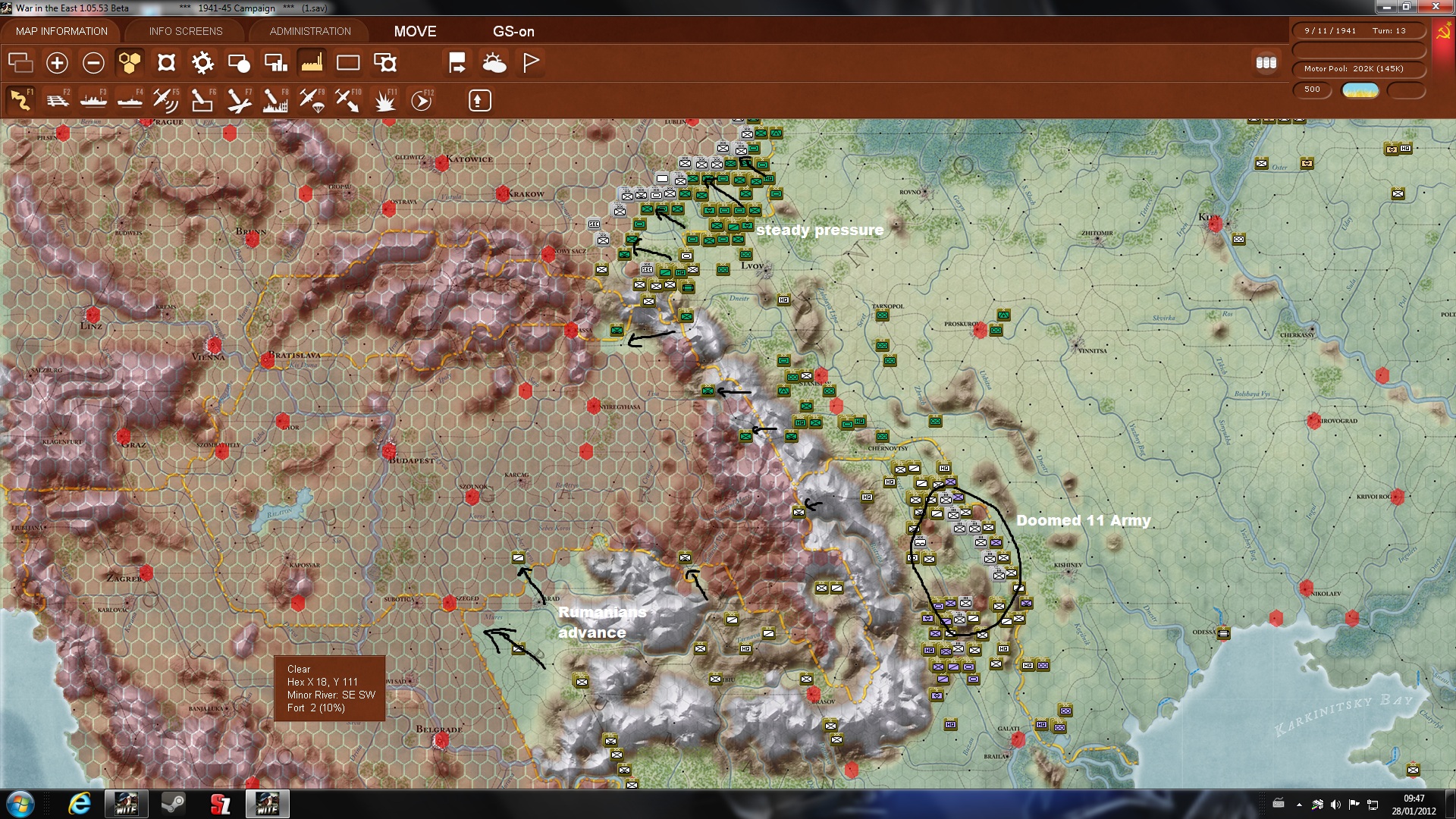Viewport: 1456px width, 819px height.
Task: Launch Internet Explorer from the taskbar
Action: click(79, 804)
